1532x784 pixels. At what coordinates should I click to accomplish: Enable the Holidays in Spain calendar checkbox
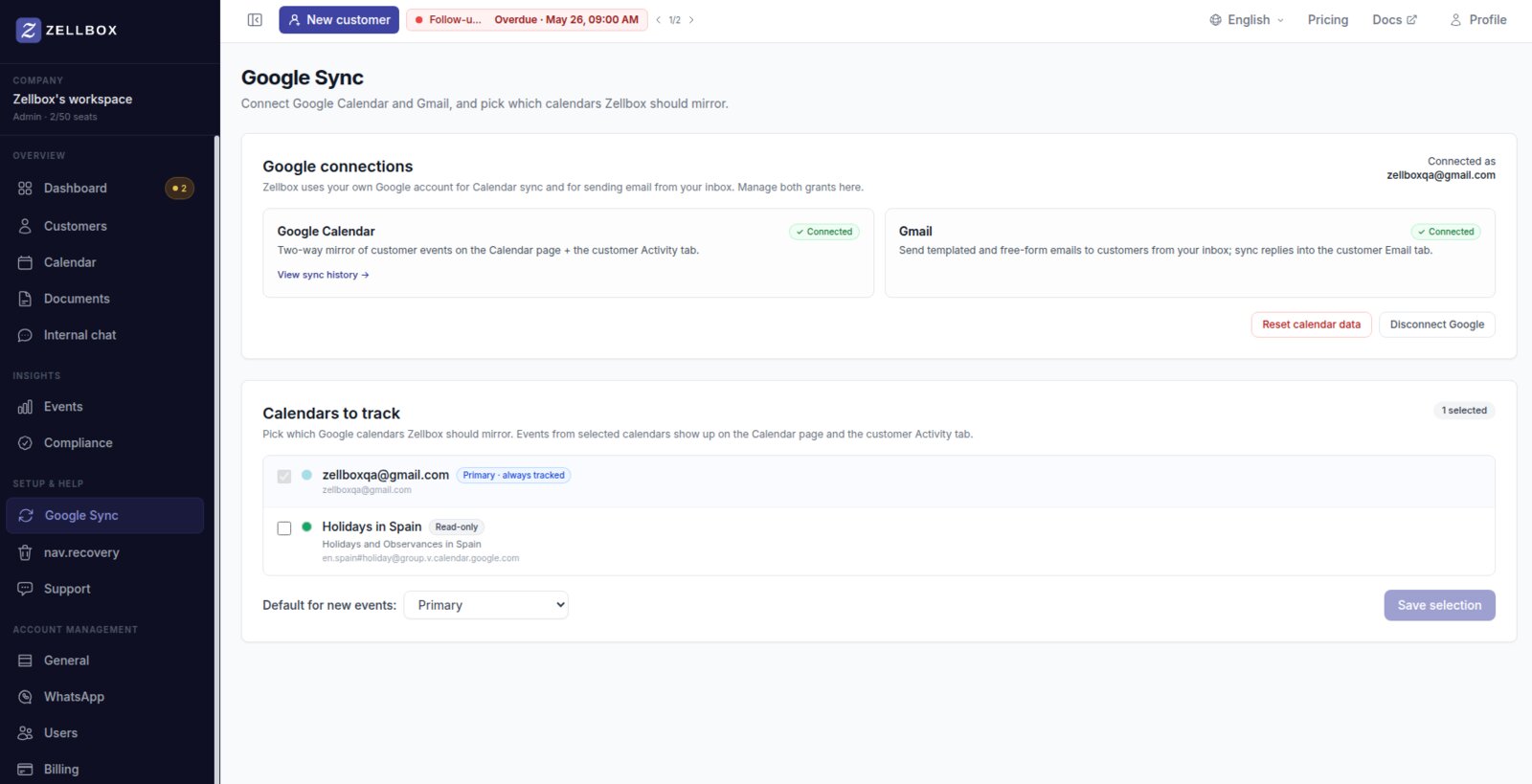(x=284, y=528)
